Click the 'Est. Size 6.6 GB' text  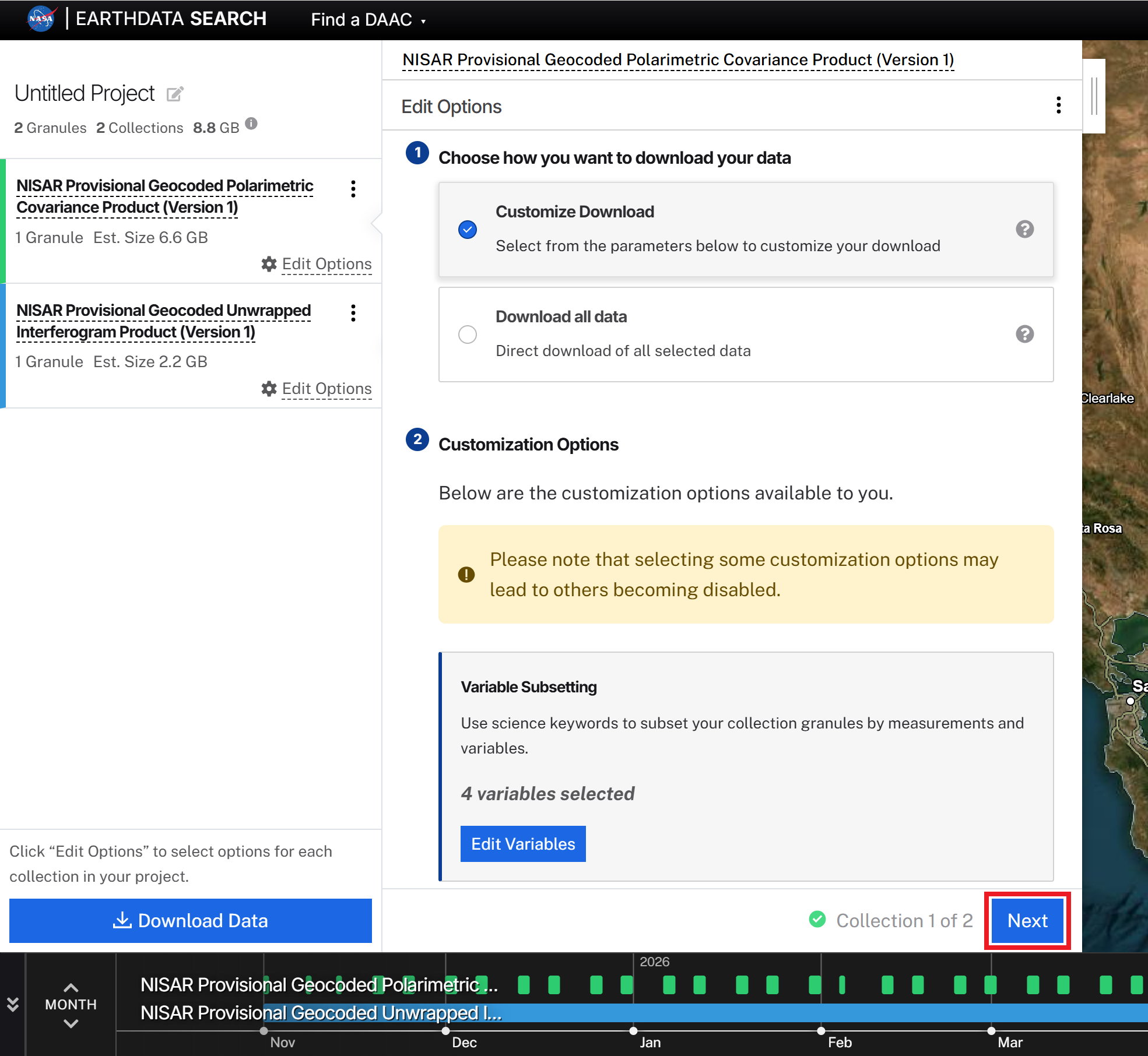[x=150, y=237]
